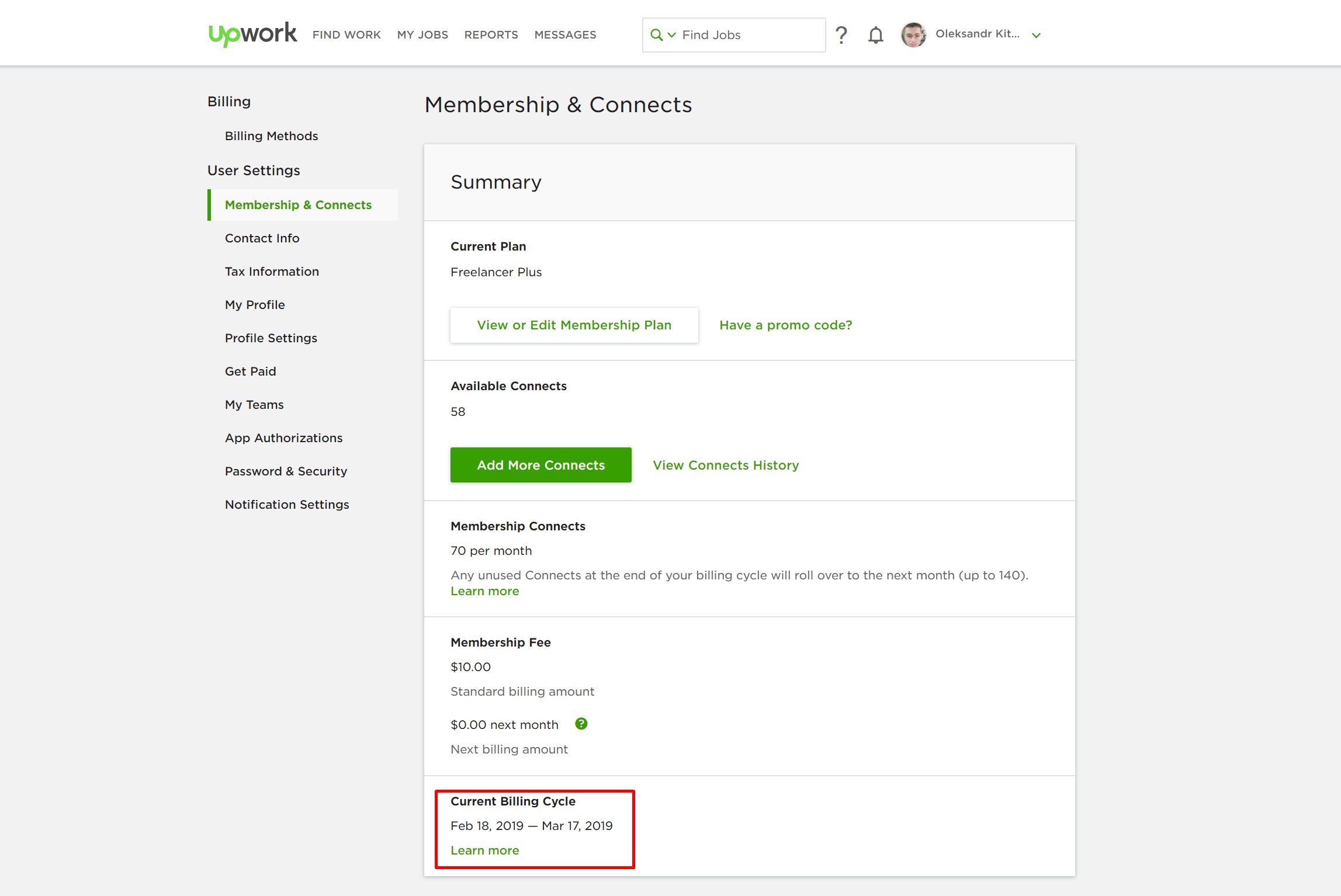This screenshot has height=896, width=1341.
Task: Click the Oleksandr Kit... account name
Action: pos(977,34)
